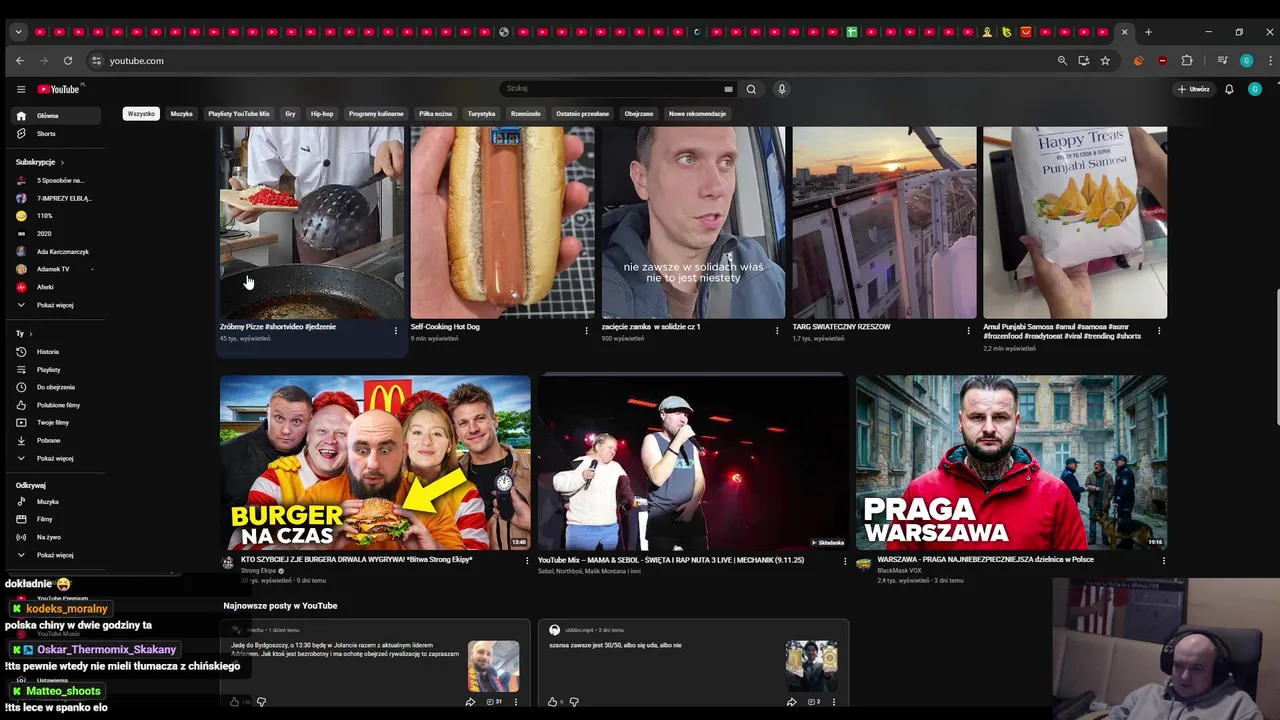Screen dimensions: 1280x720
Task: Open a new browser tab
Action: tap(1148, 32)
